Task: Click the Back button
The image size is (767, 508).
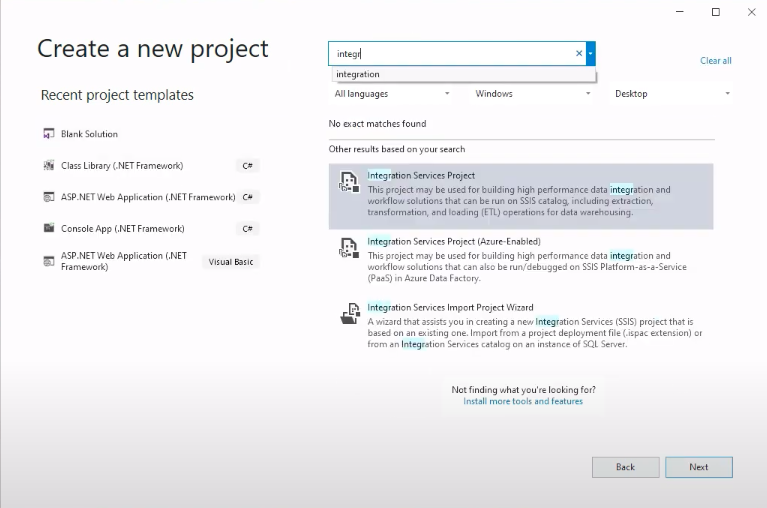Action: point(625,467)
